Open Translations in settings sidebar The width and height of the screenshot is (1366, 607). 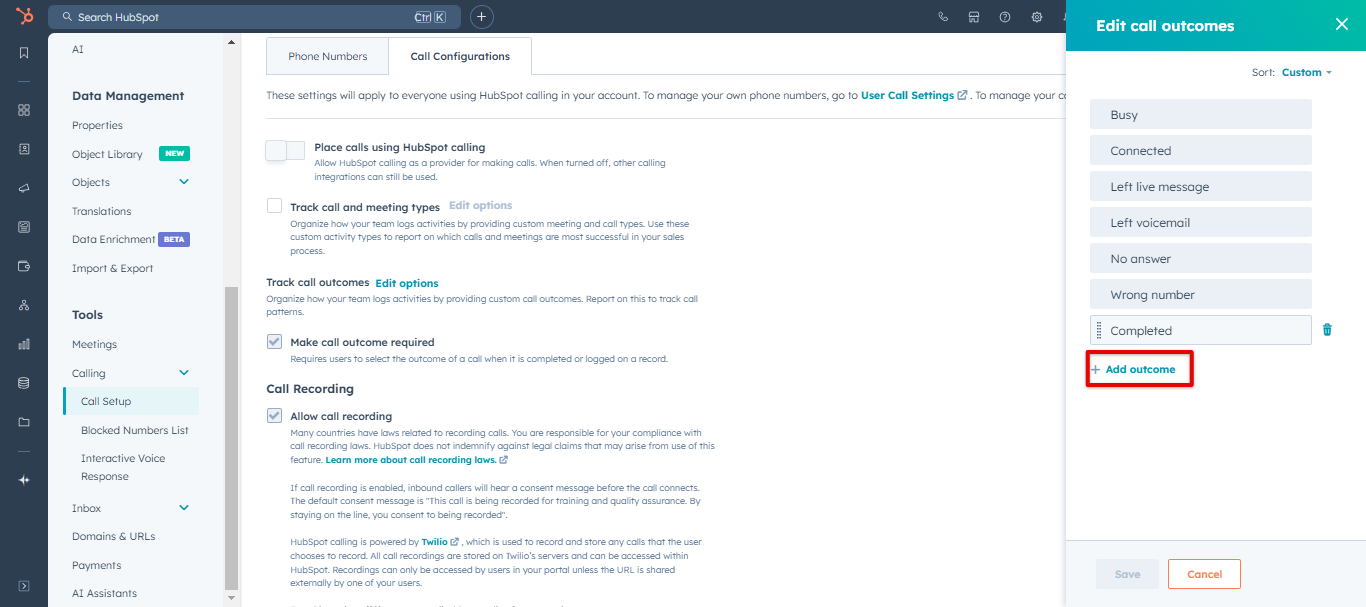(x=101, y=211)
